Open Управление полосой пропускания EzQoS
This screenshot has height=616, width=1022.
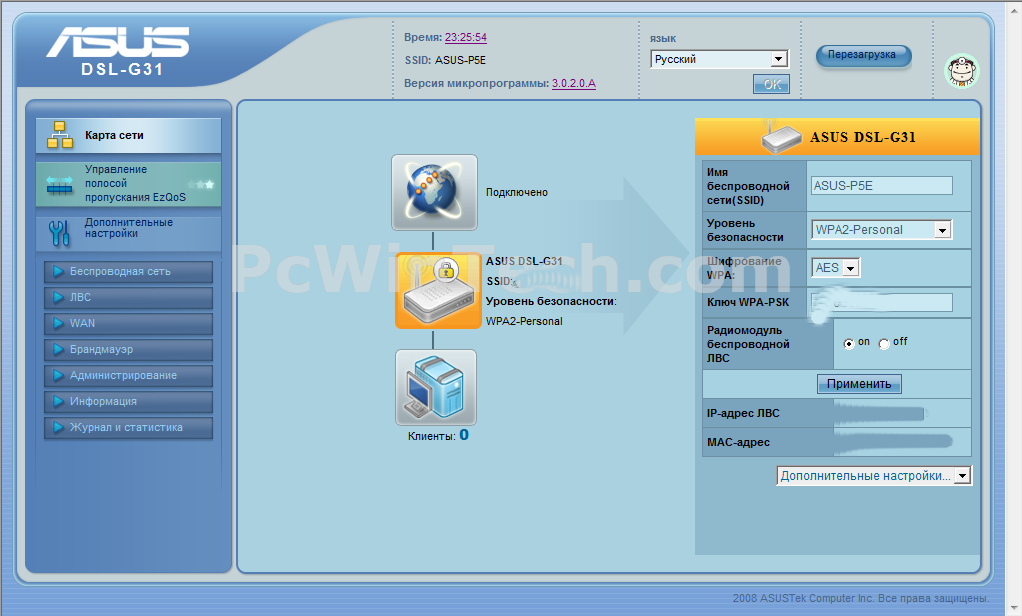128,184
